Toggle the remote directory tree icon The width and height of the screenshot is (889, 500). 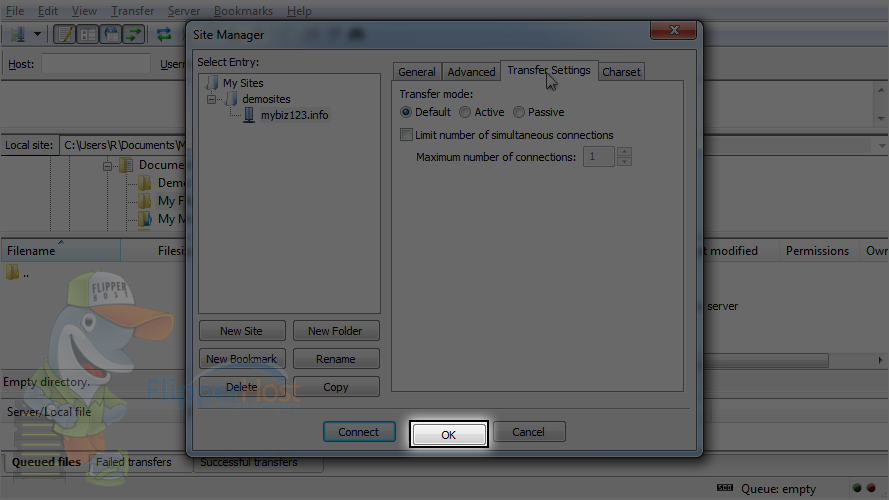[111, 35]
